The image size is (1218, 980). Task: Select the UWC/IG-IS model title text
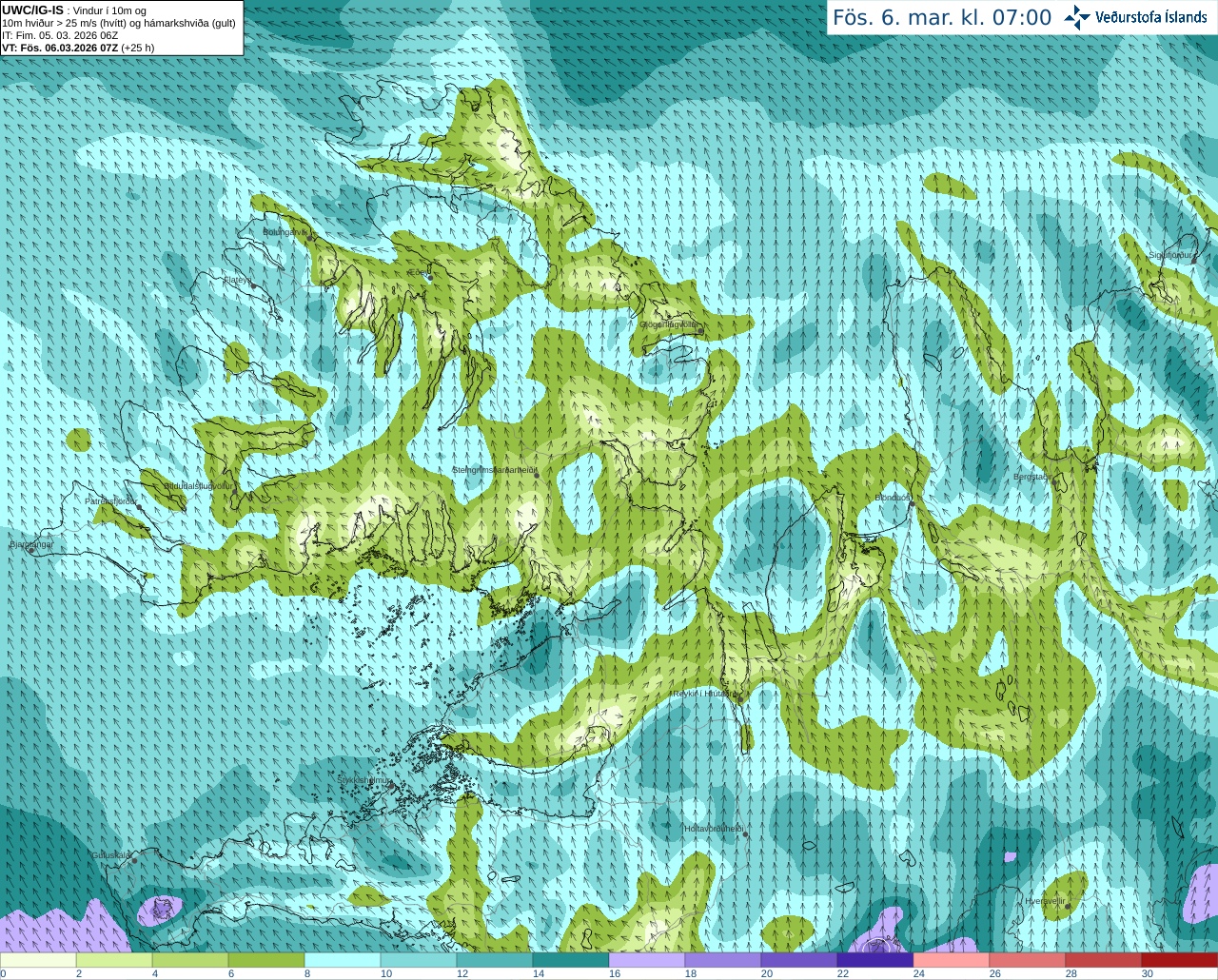coord(32,10)
